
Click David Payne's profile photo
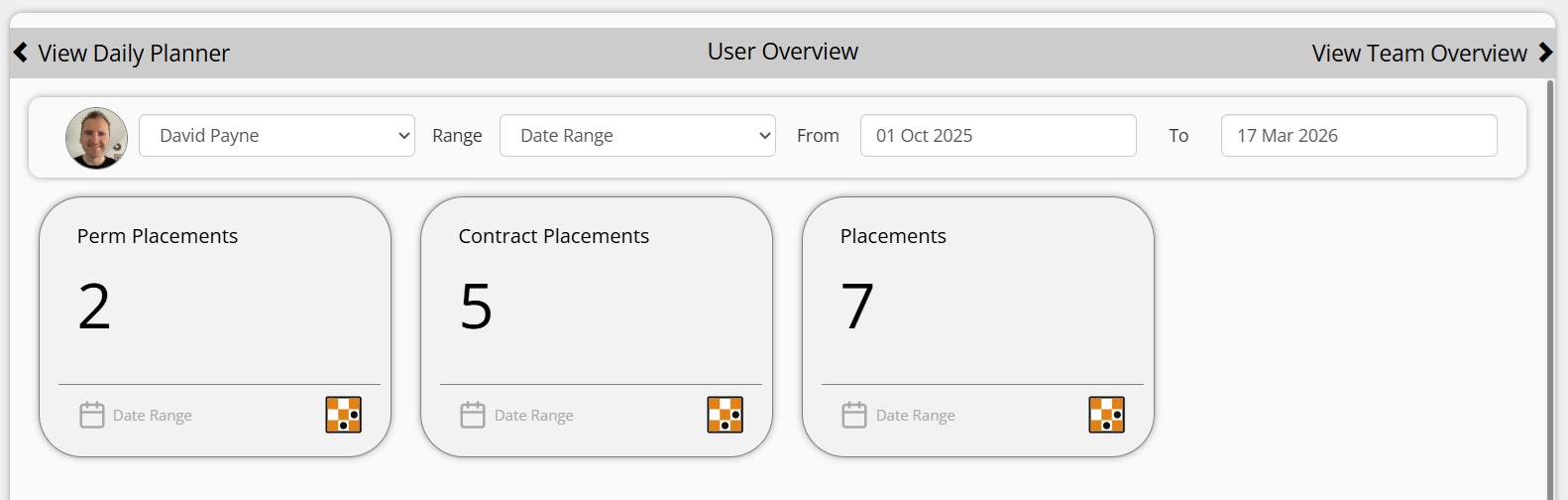(96, 138)
